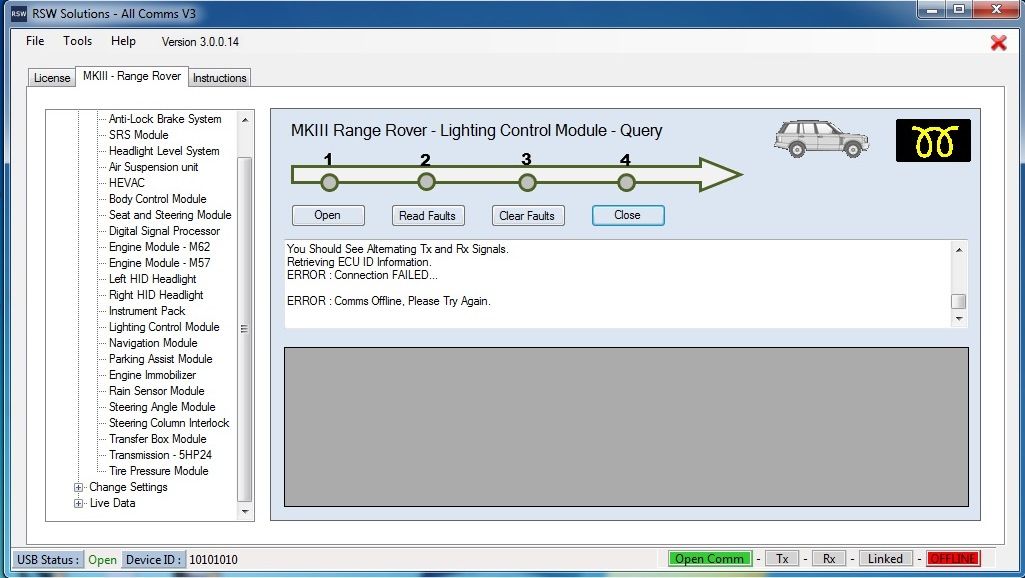
Task: Click the yellow glow plug indicator icon
Action: (x=933, y=141)
